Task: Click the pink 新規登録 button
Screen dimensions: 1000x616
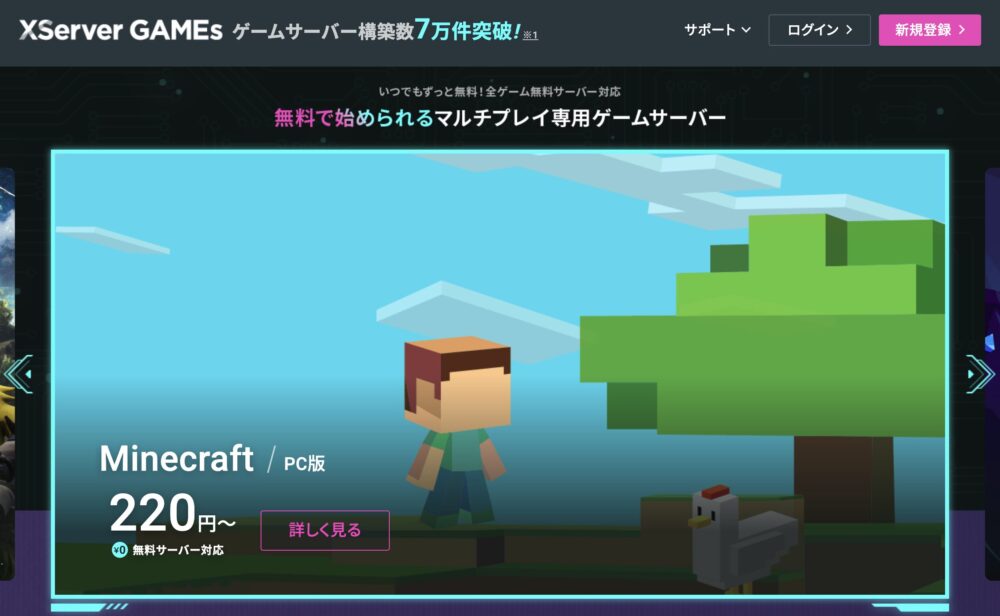Action: pos(930,30)
